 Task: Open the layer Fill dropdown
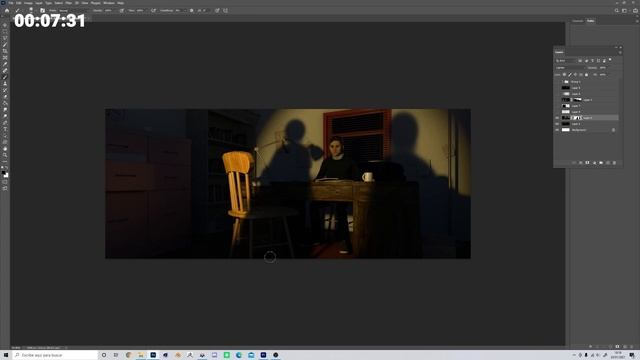[603, 75]
